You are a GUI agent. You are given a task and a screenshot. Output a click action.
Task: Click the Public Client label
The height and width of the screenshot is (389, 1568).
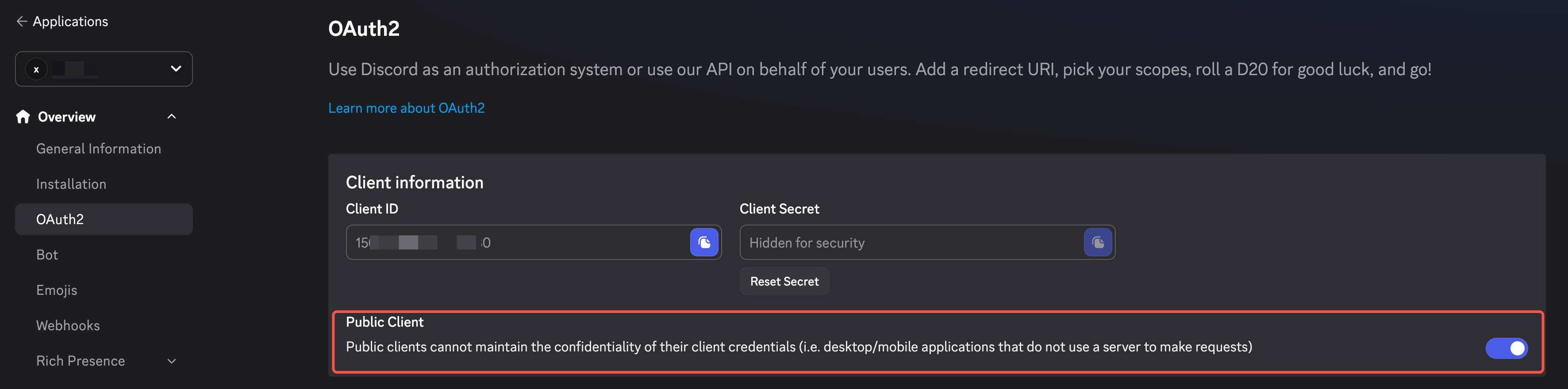click(x=384, y=322)
